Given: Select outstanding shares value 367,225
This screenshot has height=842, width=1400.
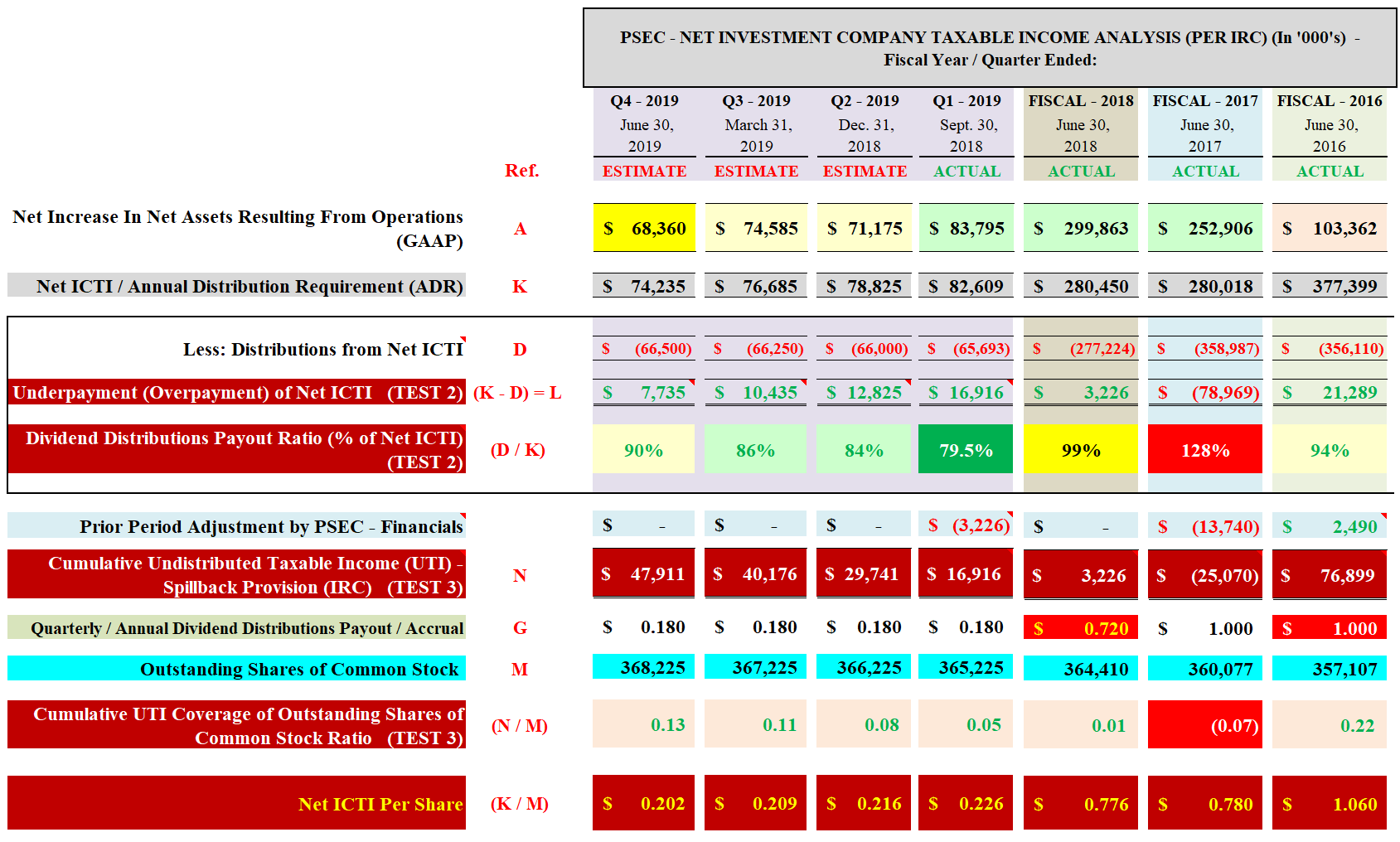Looking at the screenshot, I should tap(756, 667).
